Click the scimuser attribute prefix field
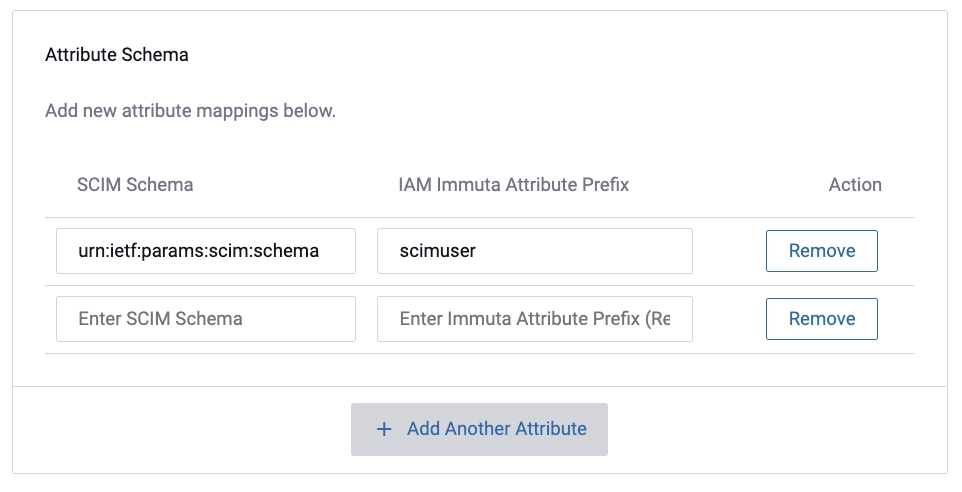This screenshot has height=492, width=962. 534,251
